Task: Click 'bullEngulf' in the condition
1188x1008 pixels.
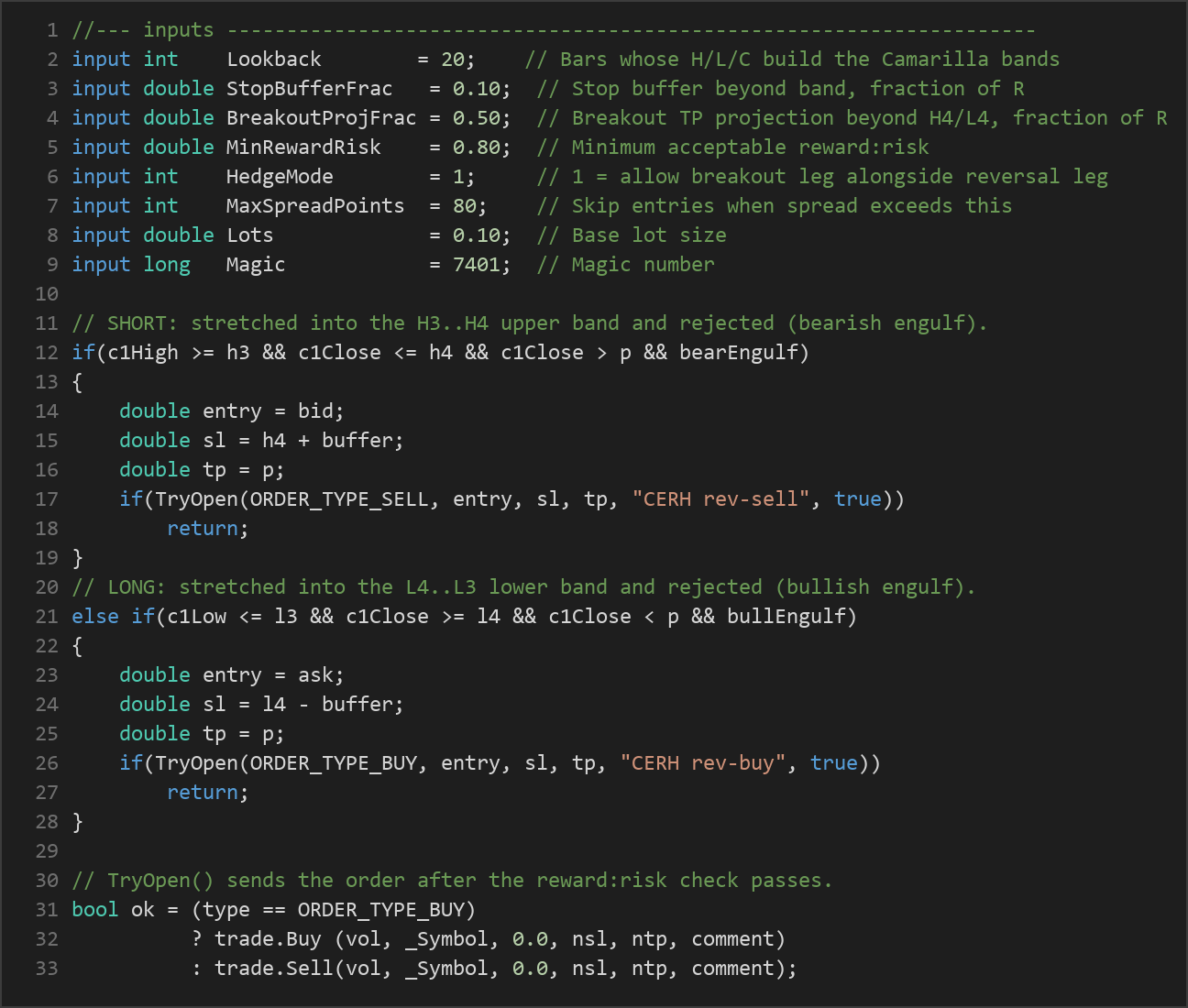Action: 786,617
